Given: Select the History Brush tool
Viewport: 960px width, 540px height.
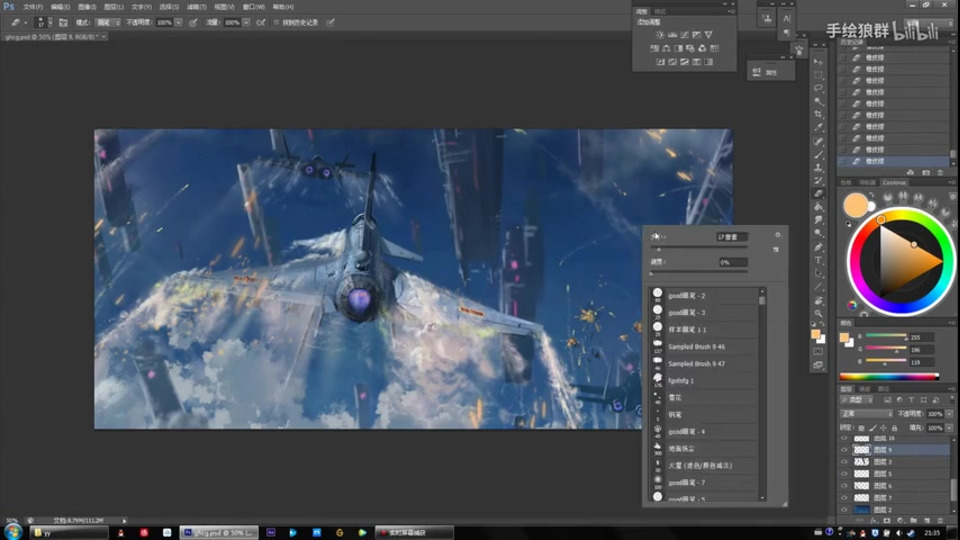Looking at the screenshot, I should [x=819, y=181].
